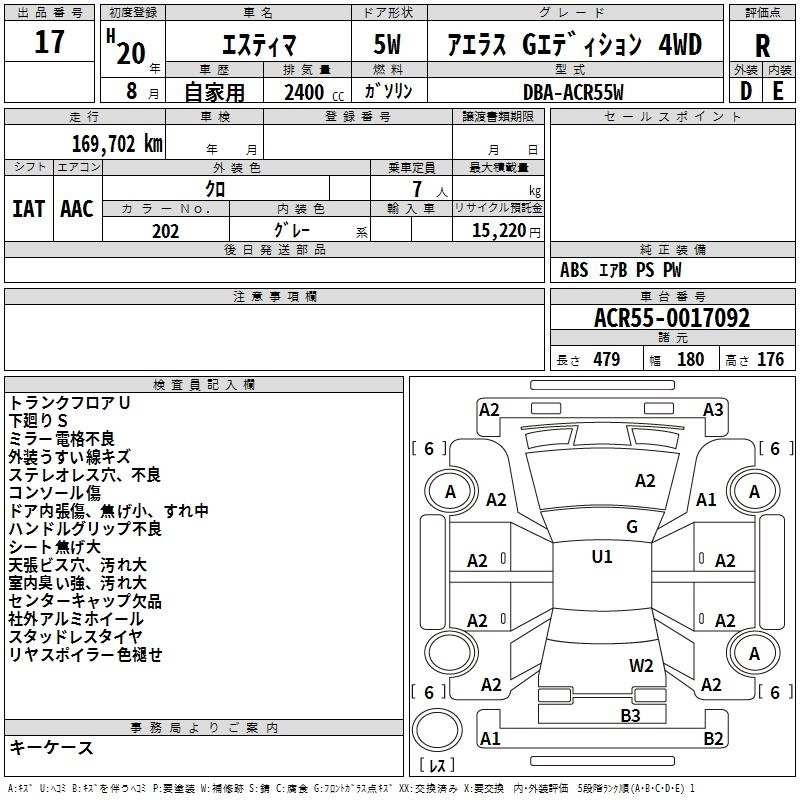Click color number 202
800x800 pixels.
(165, 231)
